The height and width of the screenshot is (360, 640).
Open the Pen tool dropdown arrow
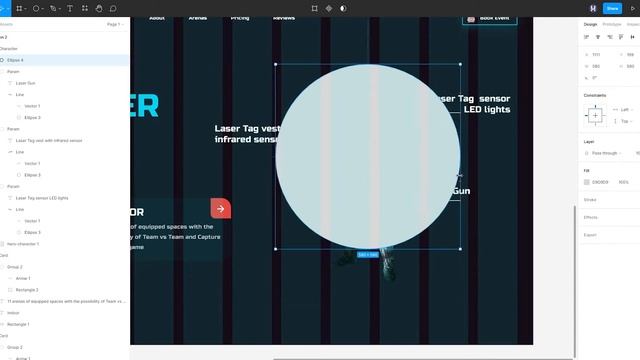(x=60, y=9)
